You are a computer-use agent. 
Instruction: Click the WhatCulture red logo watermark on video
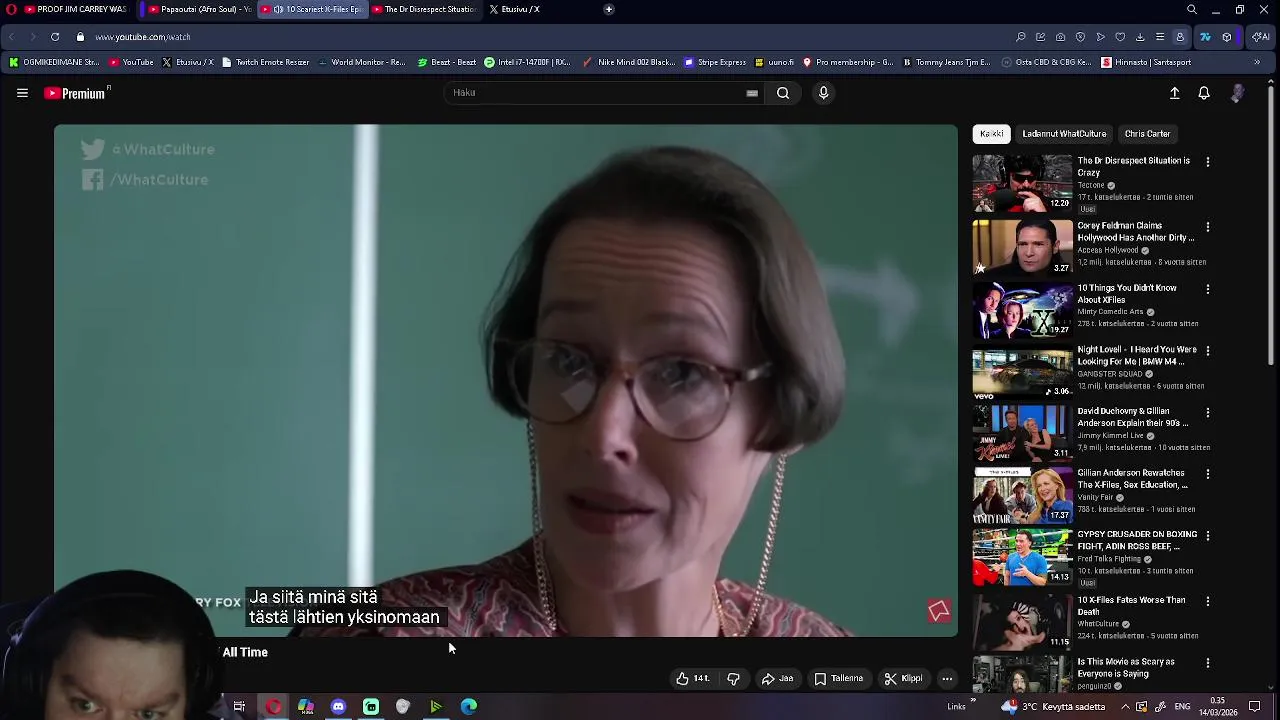(x=938, y=610)
